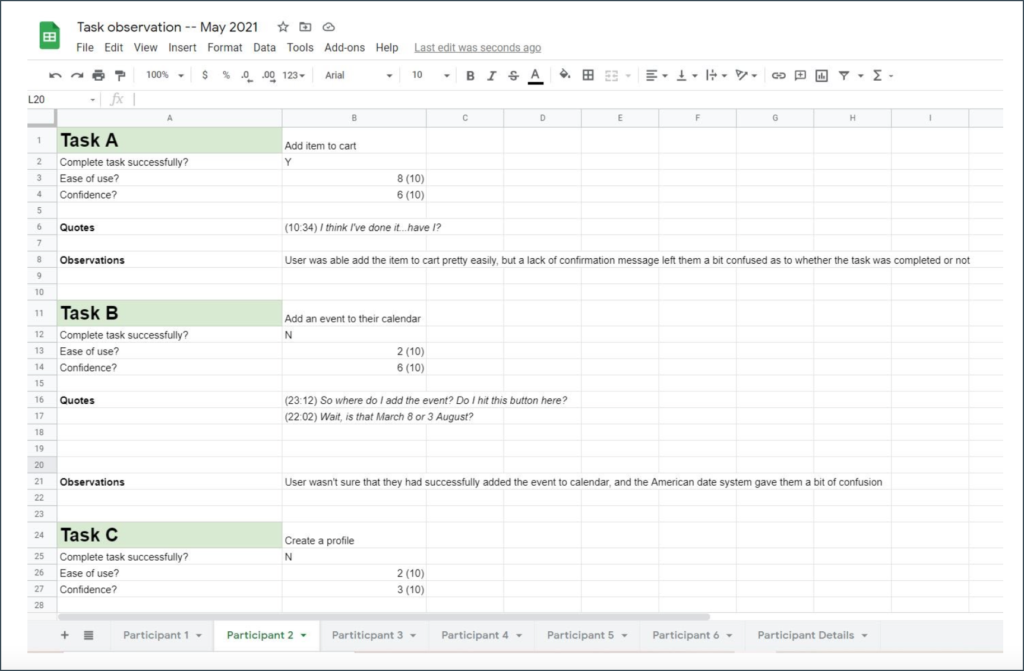Insert a comment from the toolbar
The width and height of the screenshot is (1024, 671).
click(801, 75)
